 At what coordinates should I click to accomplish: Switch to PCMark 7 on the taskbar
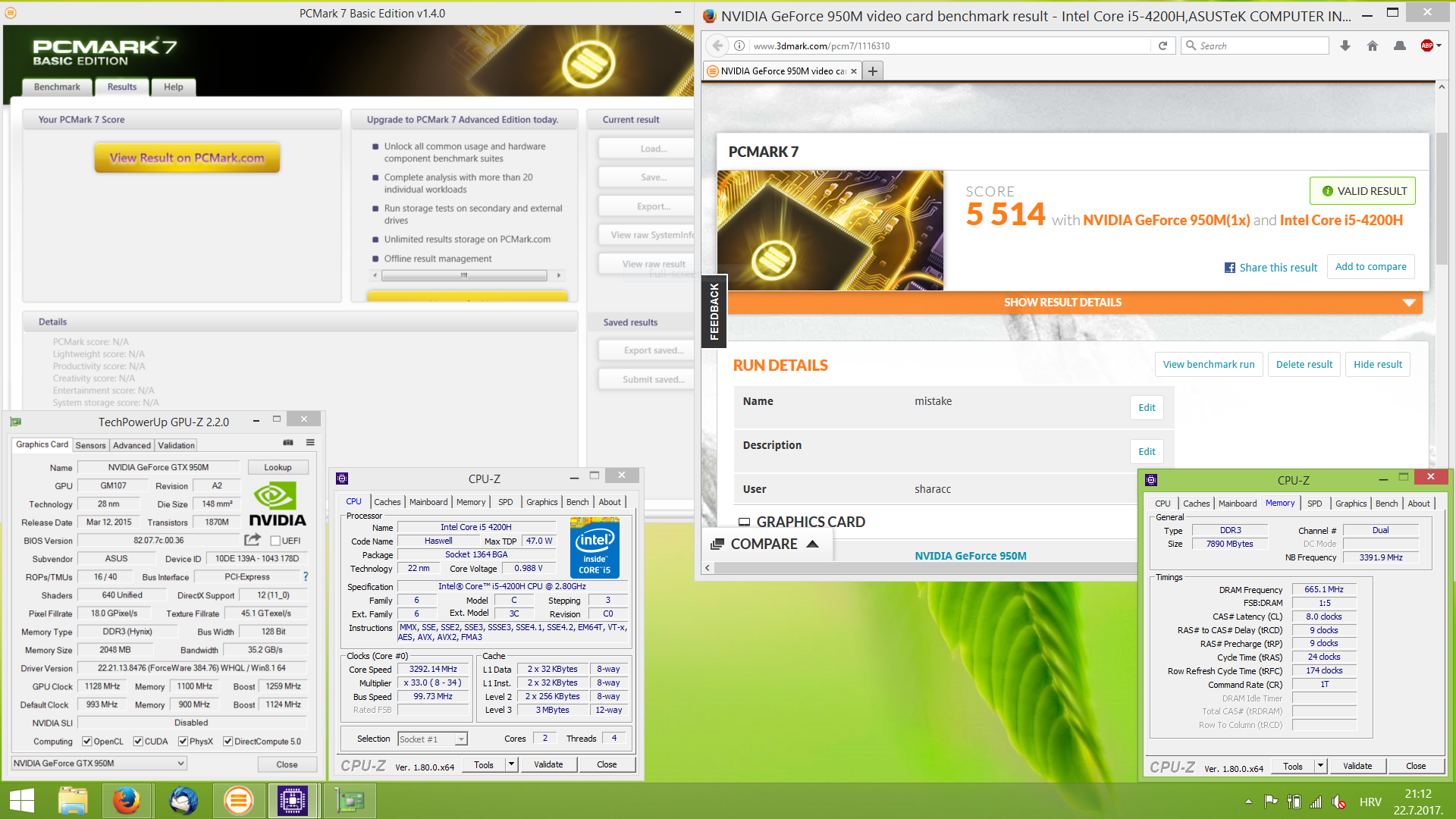pyautogui.click(x=238, y=801)
